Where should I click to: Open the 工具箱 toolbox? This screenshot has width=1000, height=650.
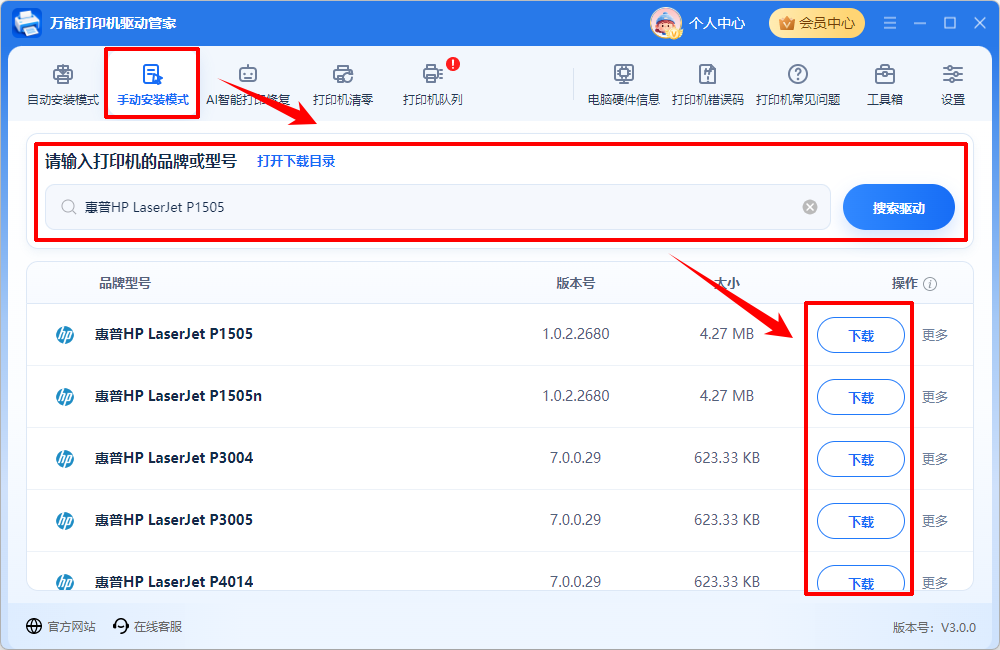pos(885,84)
